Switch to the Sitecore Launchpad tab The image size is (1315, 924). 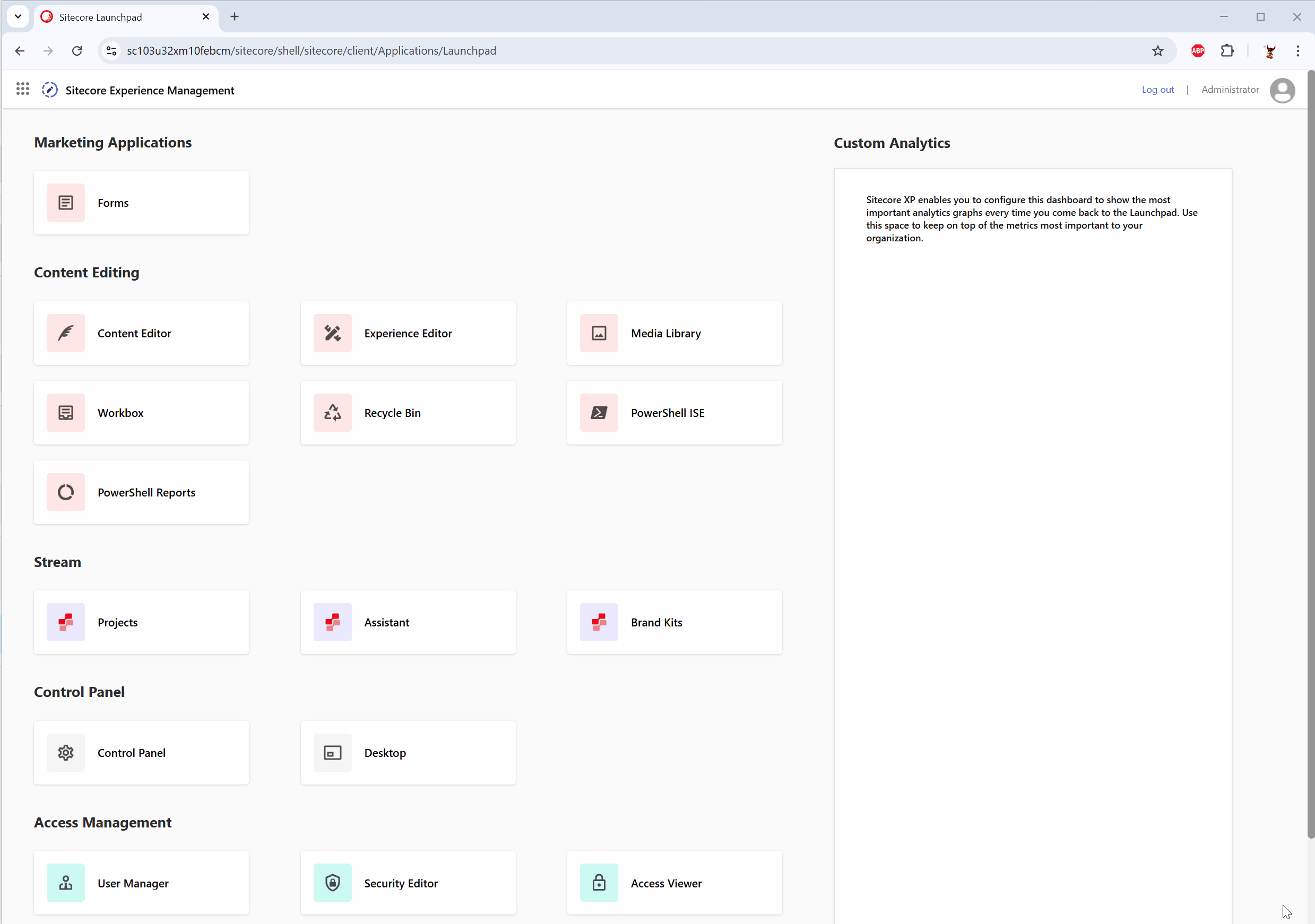[115, 17]
